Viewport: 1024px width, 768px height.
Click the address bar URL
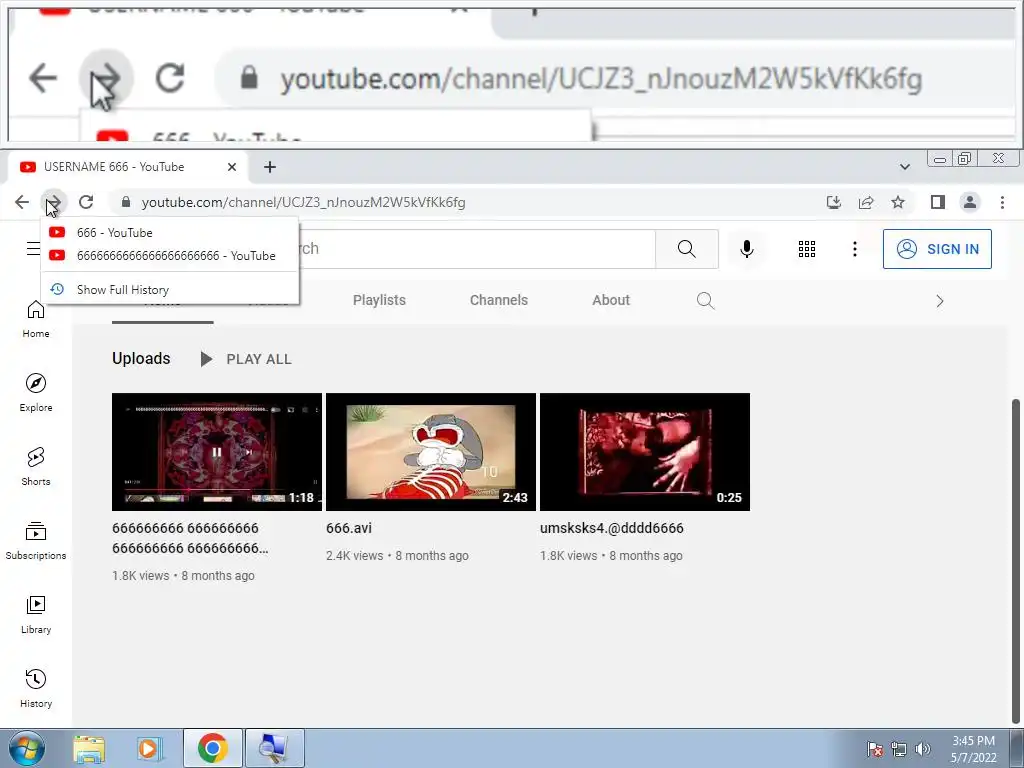point(304,202)
